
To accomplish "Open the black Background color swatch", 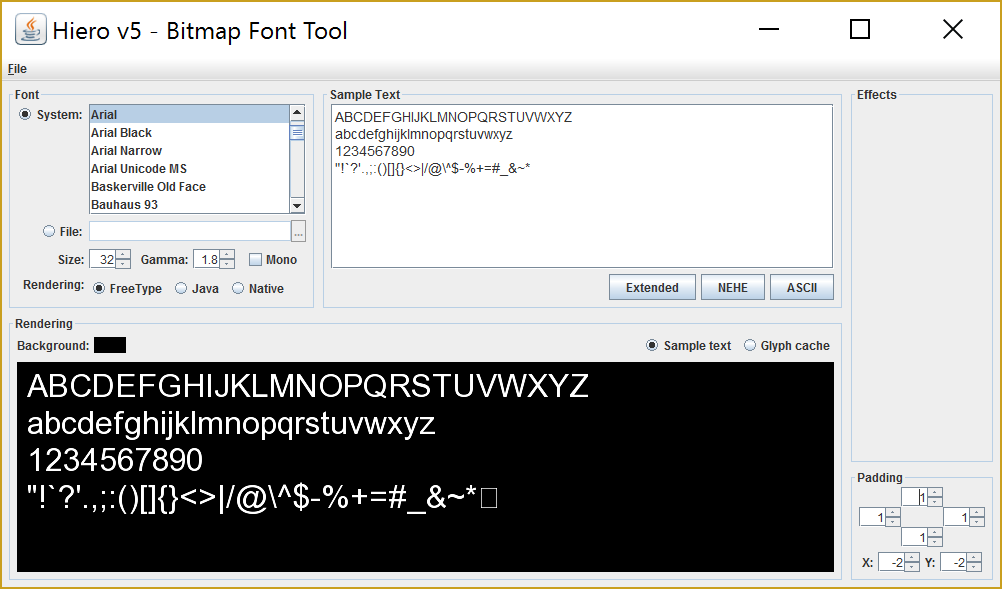I will coord(110,345).
